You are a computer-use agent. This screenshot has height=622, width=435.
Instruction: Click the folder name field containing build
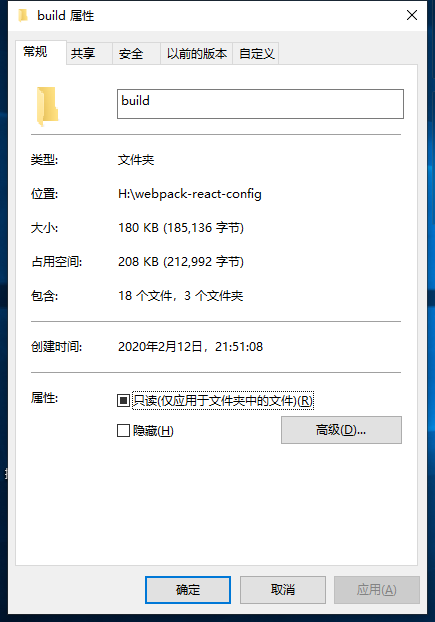tap(260, 104)
